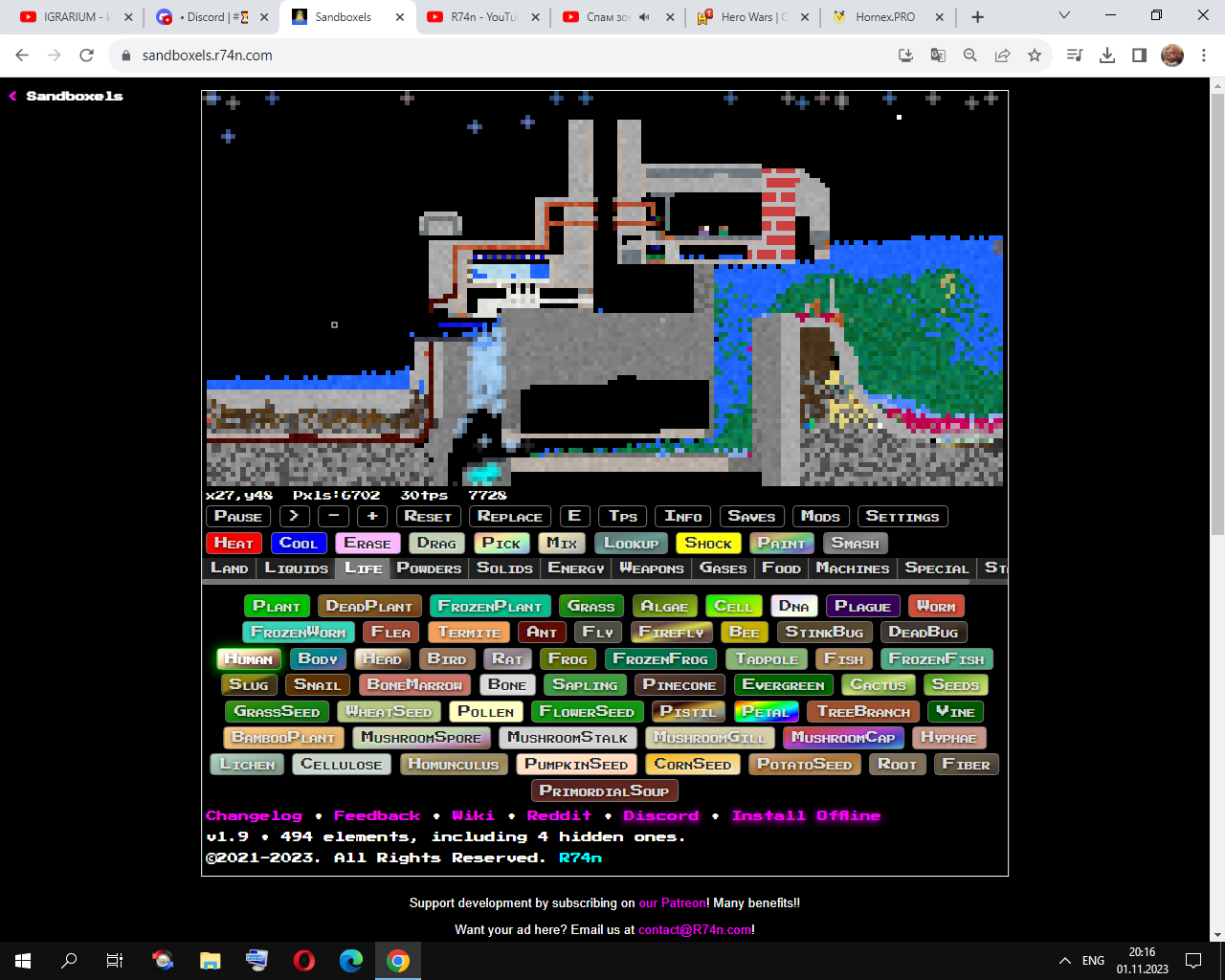Click the pink back chevron beside Sandboxels
Image resolution: width=1225 pixels, height=980 pixels.
coord(13,97)
